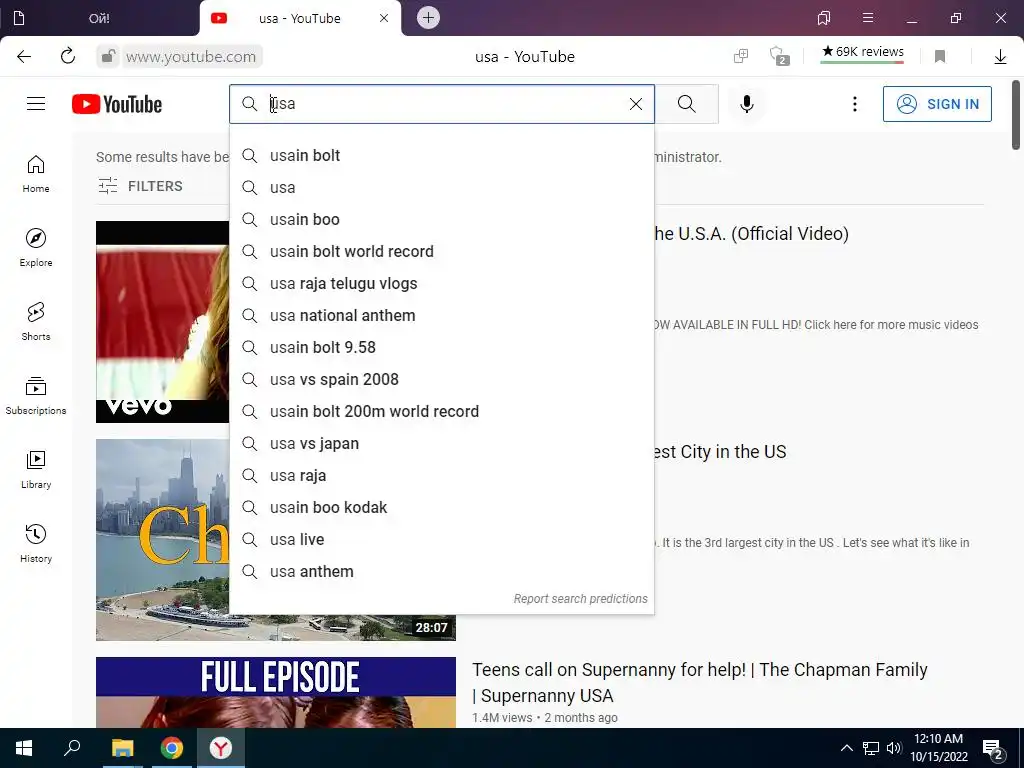Image resolution: width=1024 pixels, height=768 pixels.
Task: Open Windows taskbar search
Action: click(72, 748)
